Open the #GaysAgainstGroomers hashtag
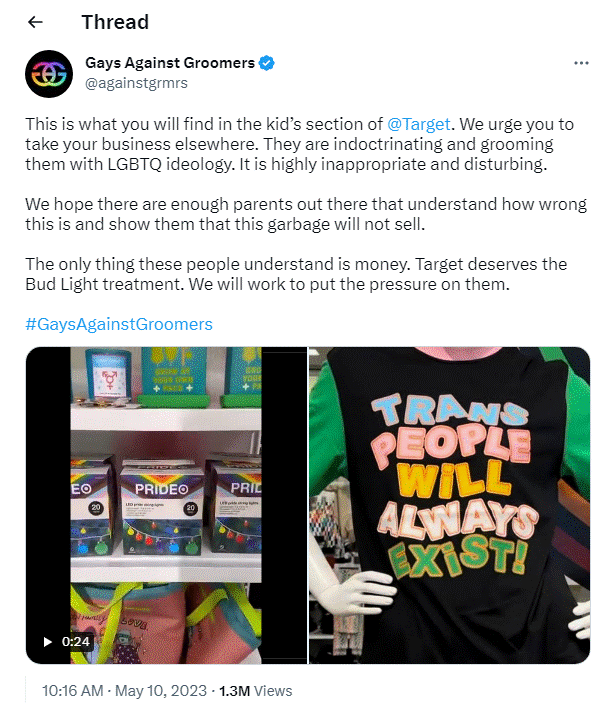599x704 pixels. click(119, 324)
